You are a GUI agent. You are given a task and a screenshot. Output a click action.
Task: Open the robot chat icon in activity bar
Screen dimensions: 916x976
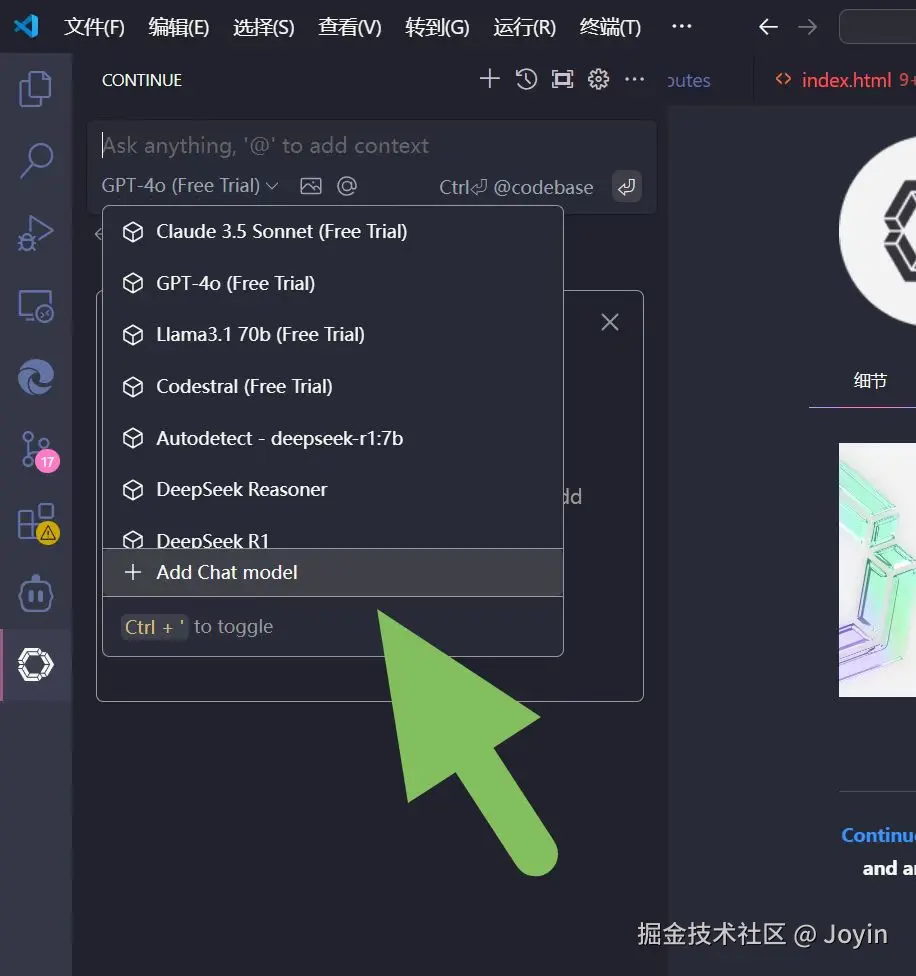coord(35,593)
